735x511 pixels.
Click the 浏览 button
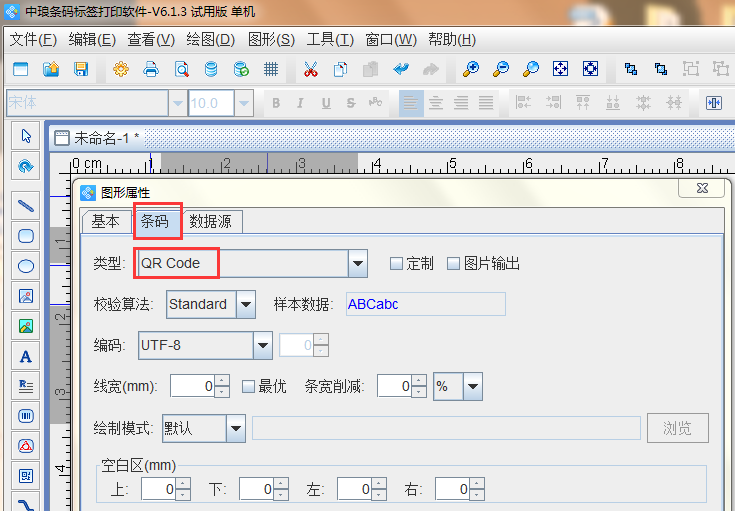tap(677, 428)
